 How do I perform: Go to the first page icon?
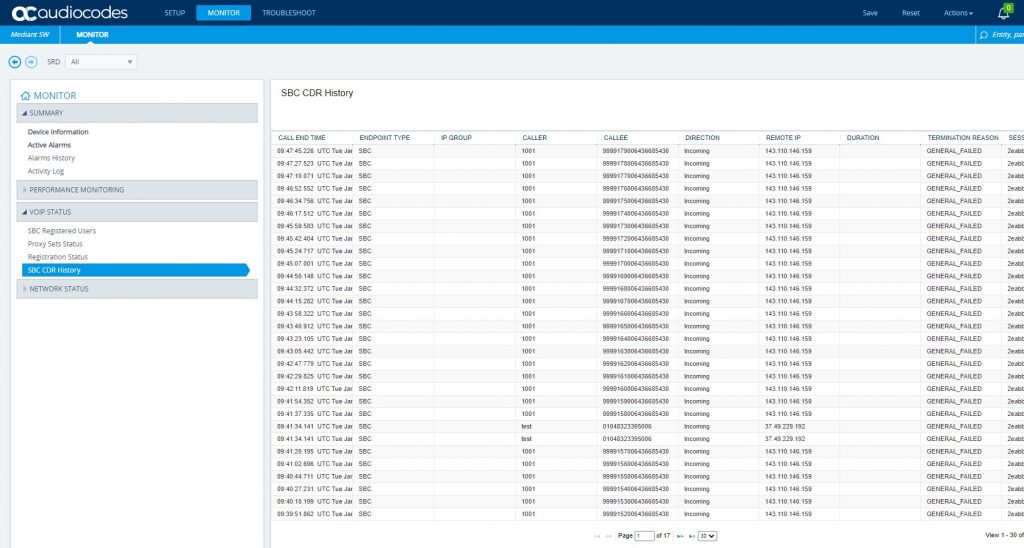(597, 536)
